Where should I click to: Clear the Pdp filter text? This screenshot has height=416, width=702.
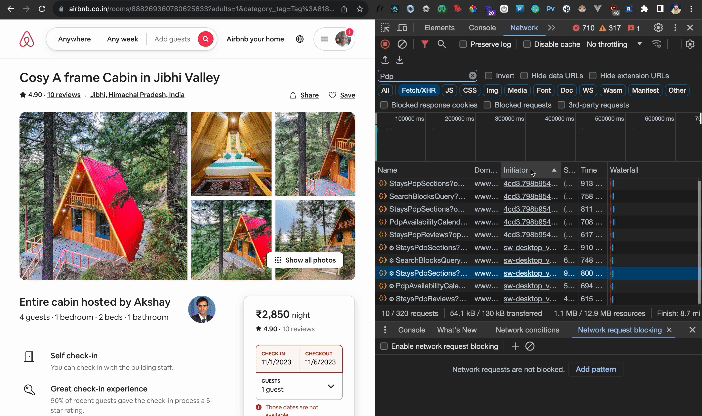tap(472, 76)
